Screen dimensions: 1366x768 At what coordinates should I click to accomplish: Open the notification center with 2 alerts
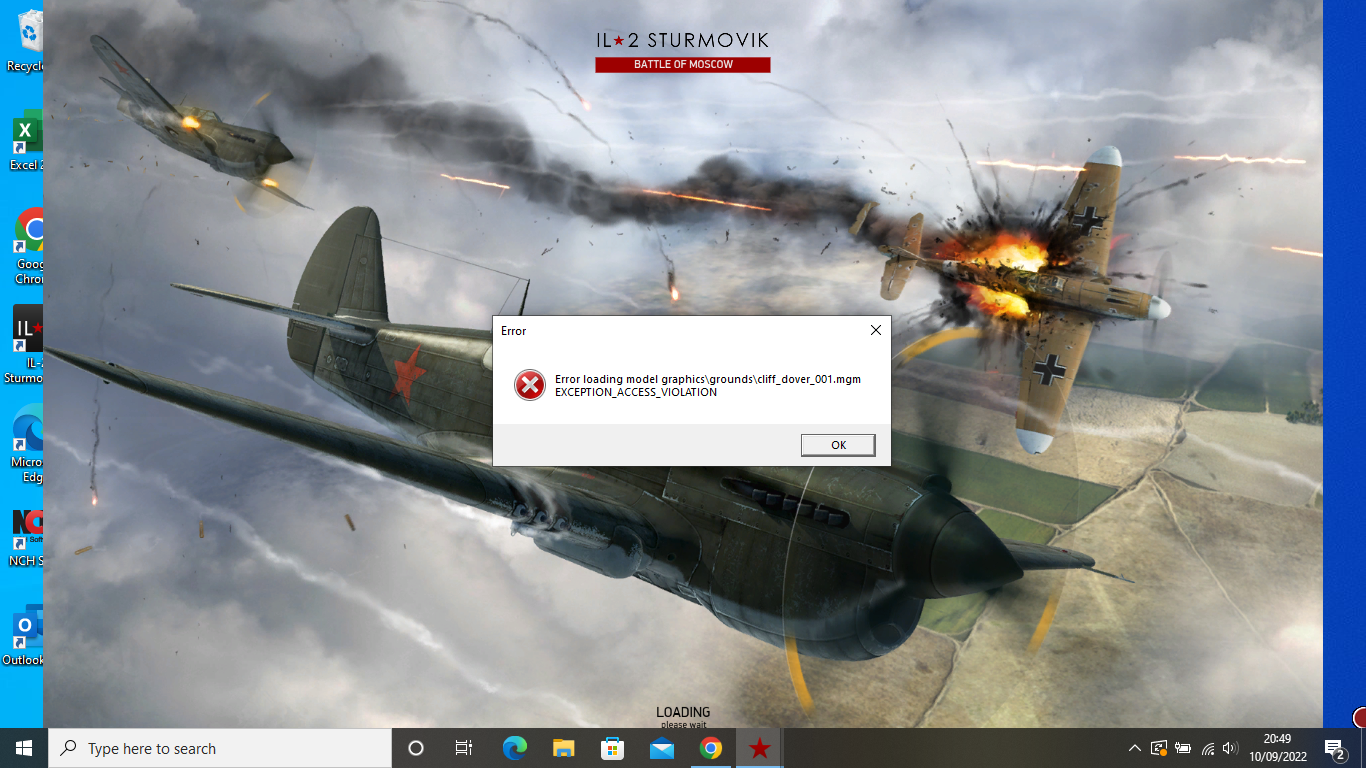[1335, 748]
